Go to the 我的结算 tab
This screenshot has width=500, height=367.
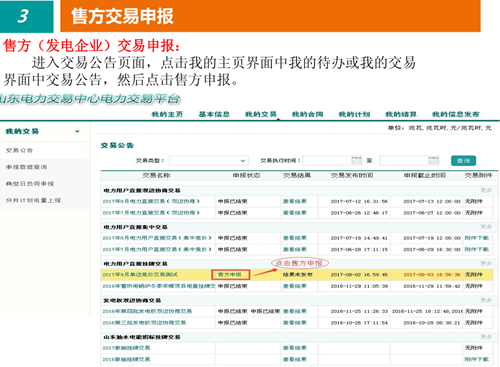click(401, 114)
